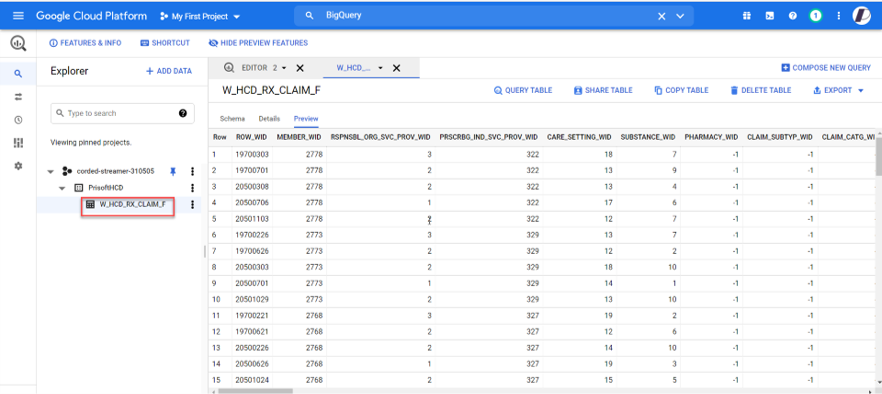The width and height of the screenshot is (882, 394).
Task: Open Features & Info
Action: point(85,43)
